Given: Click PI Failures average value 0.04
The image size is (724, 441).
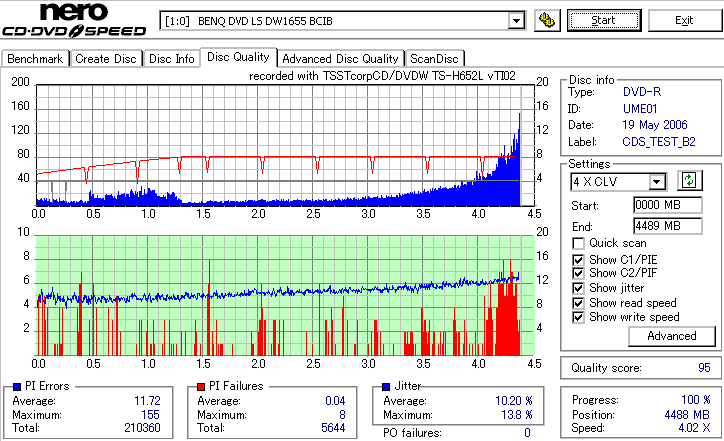Looking at the screenshot, I should pos(335,401).
